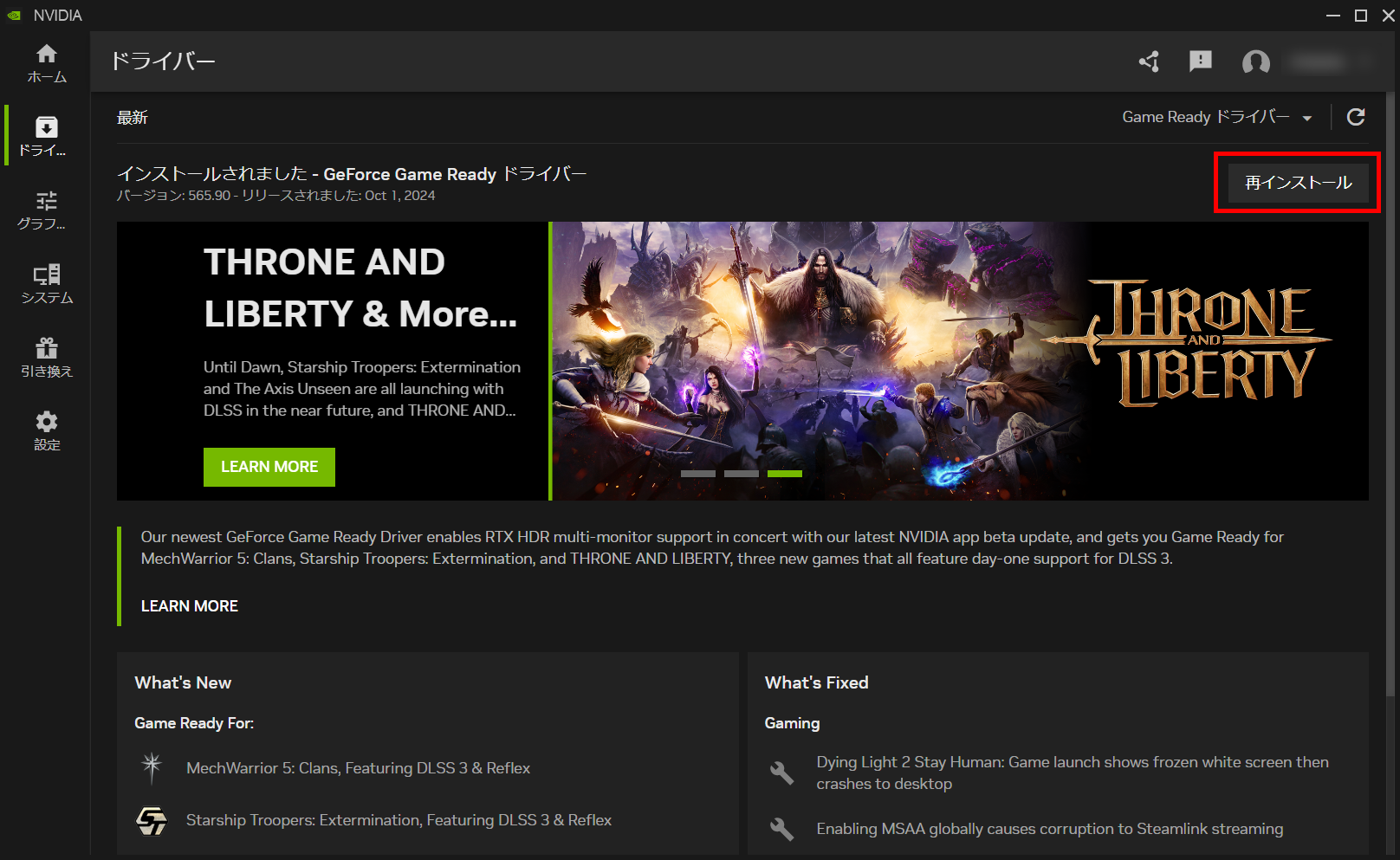Open the 引き換え (Redeem) gift icon
The image size is (1400, 860).
[x=47, y=358]
